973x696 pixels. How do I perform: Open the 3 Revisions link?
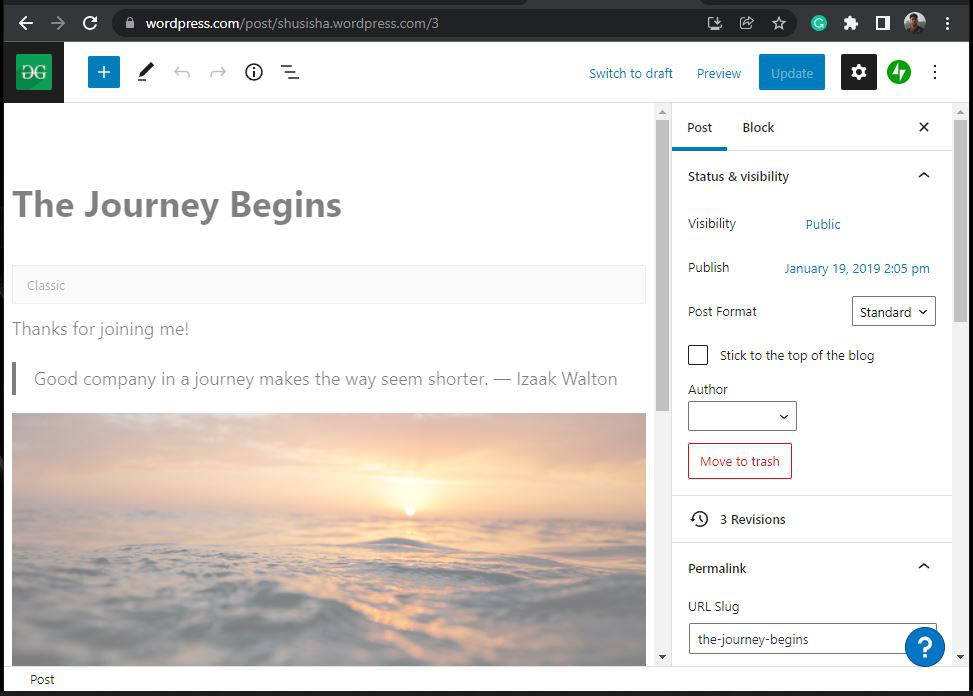tap(753, 519)
